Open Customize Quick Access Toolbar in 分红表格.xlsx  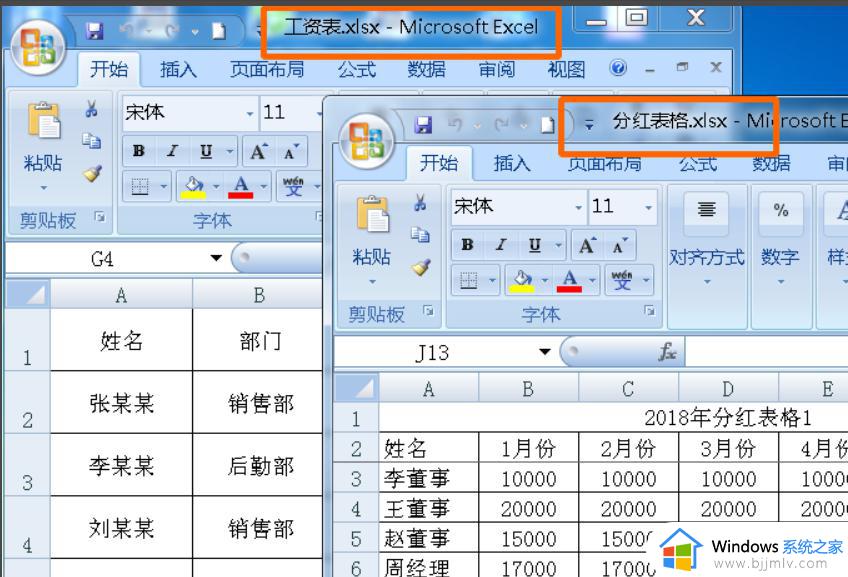(589, 125)
